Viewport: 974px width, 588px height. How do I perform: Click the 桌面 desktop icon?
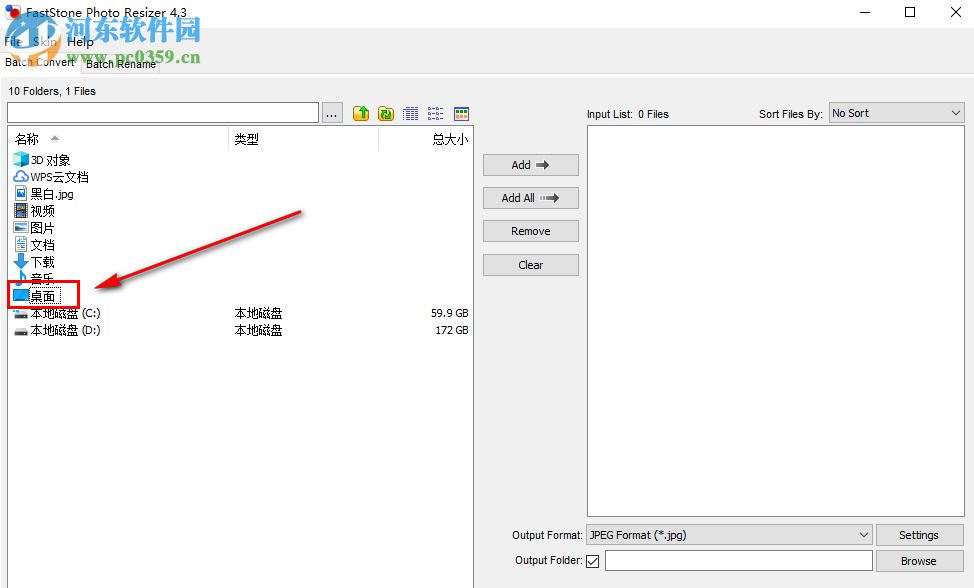click(21, 296)
